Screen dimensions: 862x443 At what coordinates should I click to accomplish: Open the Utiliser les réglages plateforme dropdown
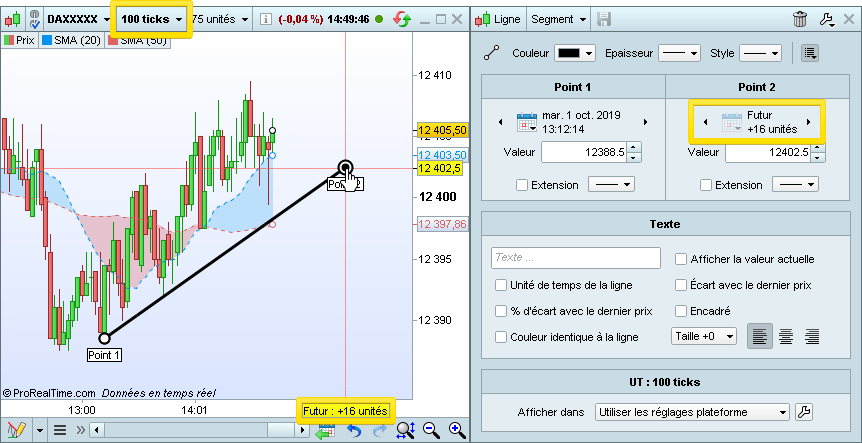692,412
